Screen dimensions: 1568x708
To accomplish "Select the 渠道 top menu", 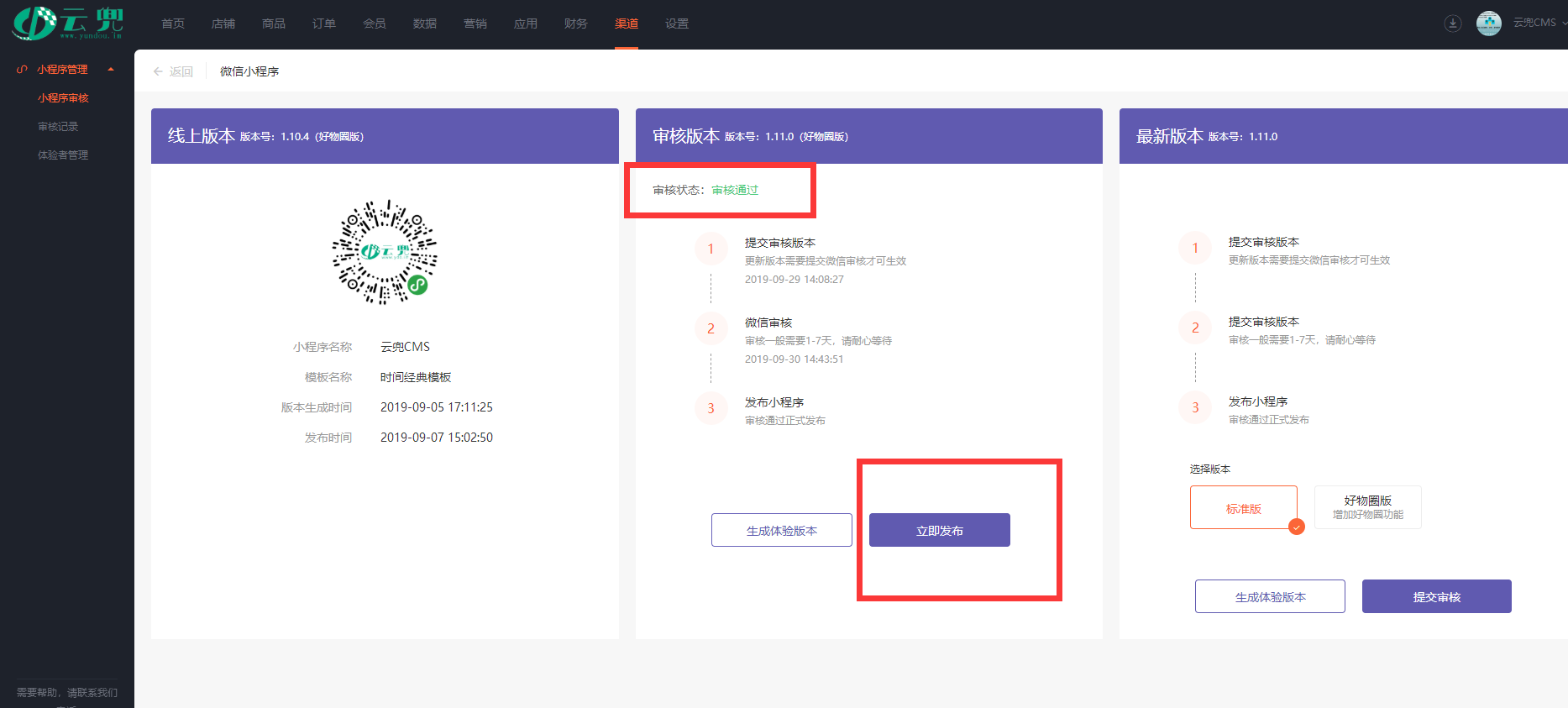I will (627, 24).
